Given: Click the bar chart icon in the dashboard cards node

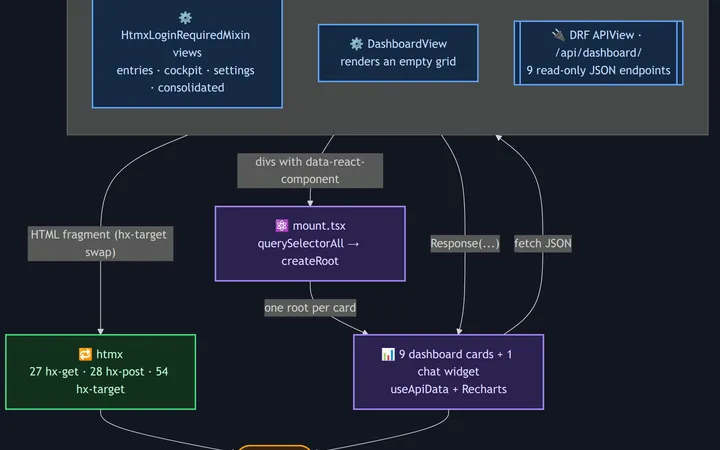Looking at the screenshot, I should tap(388, 354).
